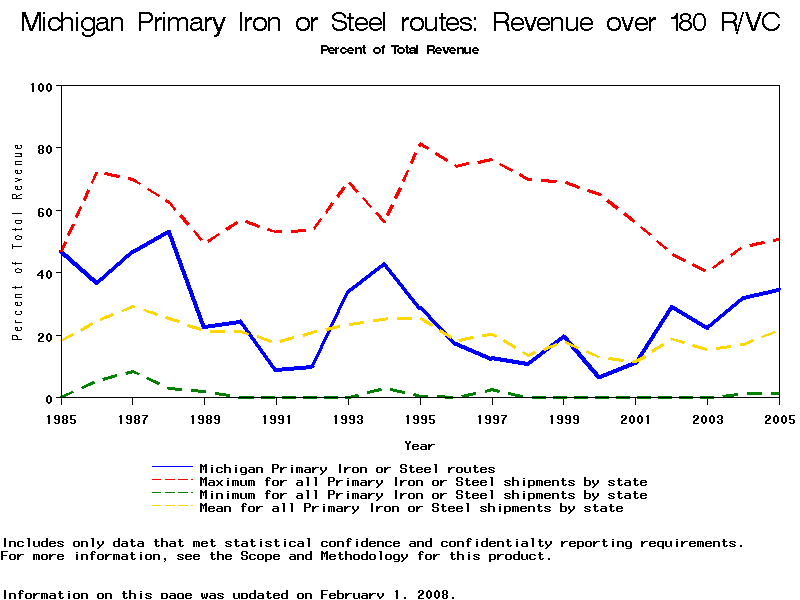Click the rotated 'Percent of Total Revenue' y-axis title

point(18,242)
